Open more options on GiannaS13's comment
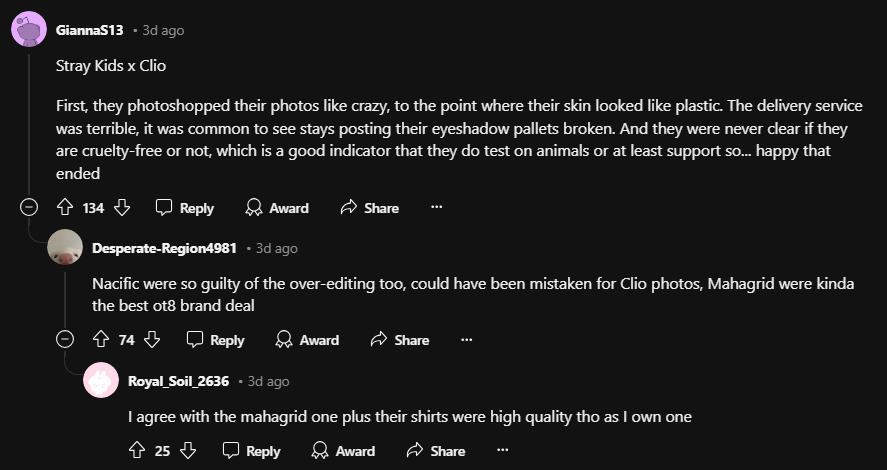 point(436,208)
